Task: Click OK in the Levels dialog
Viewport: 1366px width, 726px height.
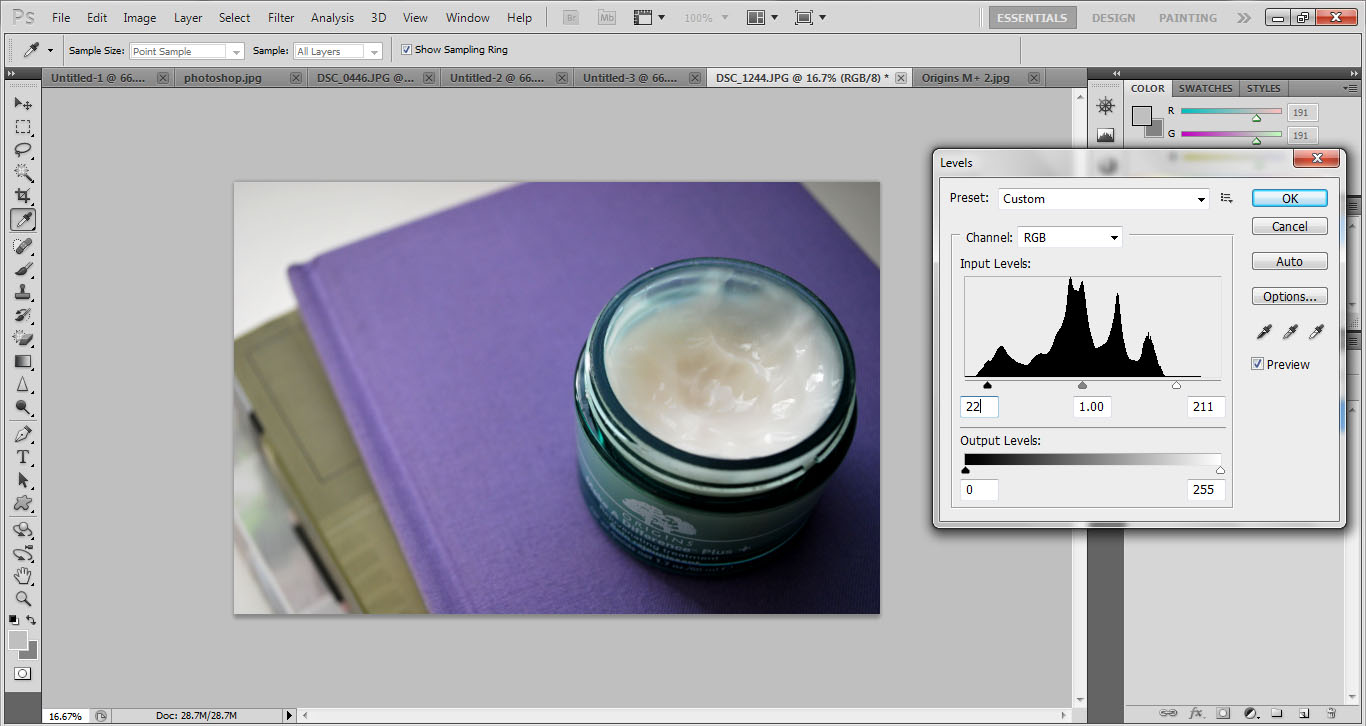Action: click(x=1290, y=198)
